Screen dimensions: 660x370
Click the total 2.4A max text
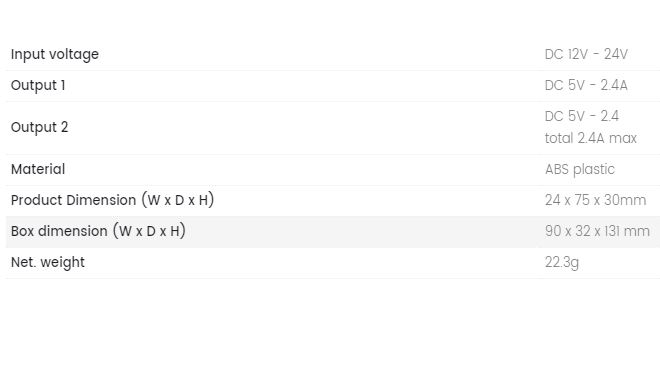point(591,138)
